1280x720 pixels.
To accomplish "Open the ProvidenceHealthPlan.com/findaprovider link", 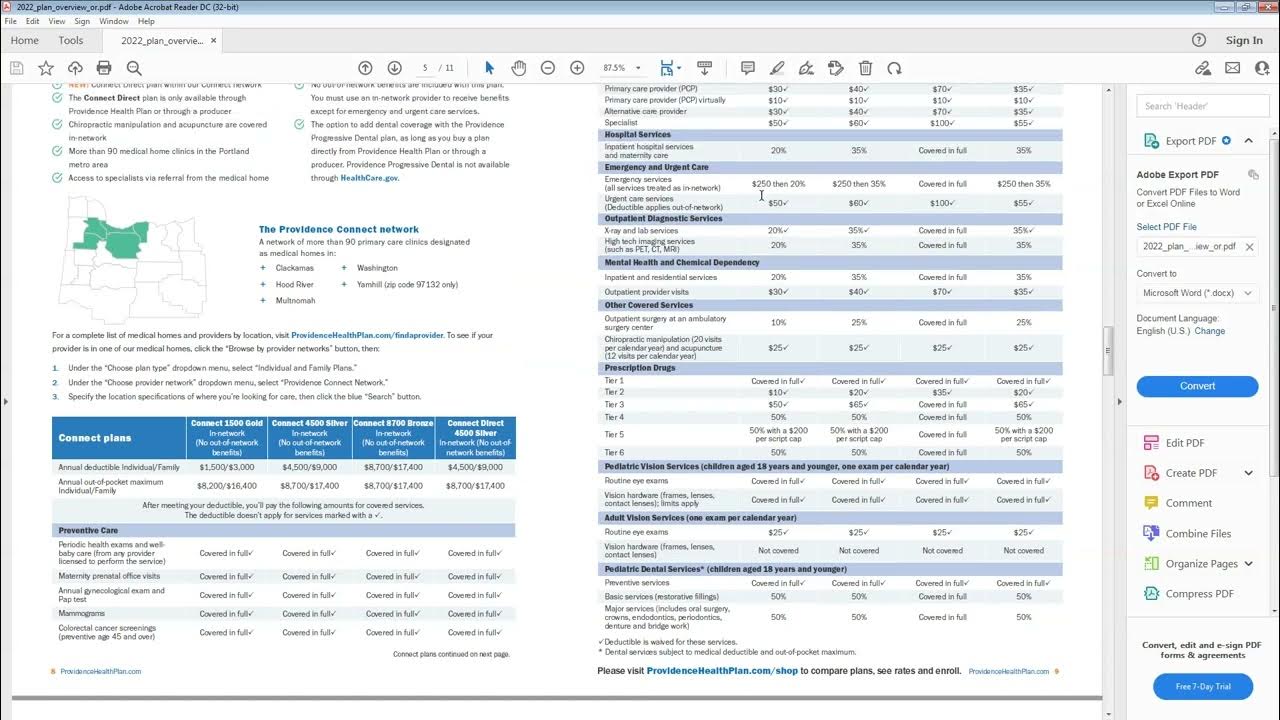I will [x=367, y=335].
